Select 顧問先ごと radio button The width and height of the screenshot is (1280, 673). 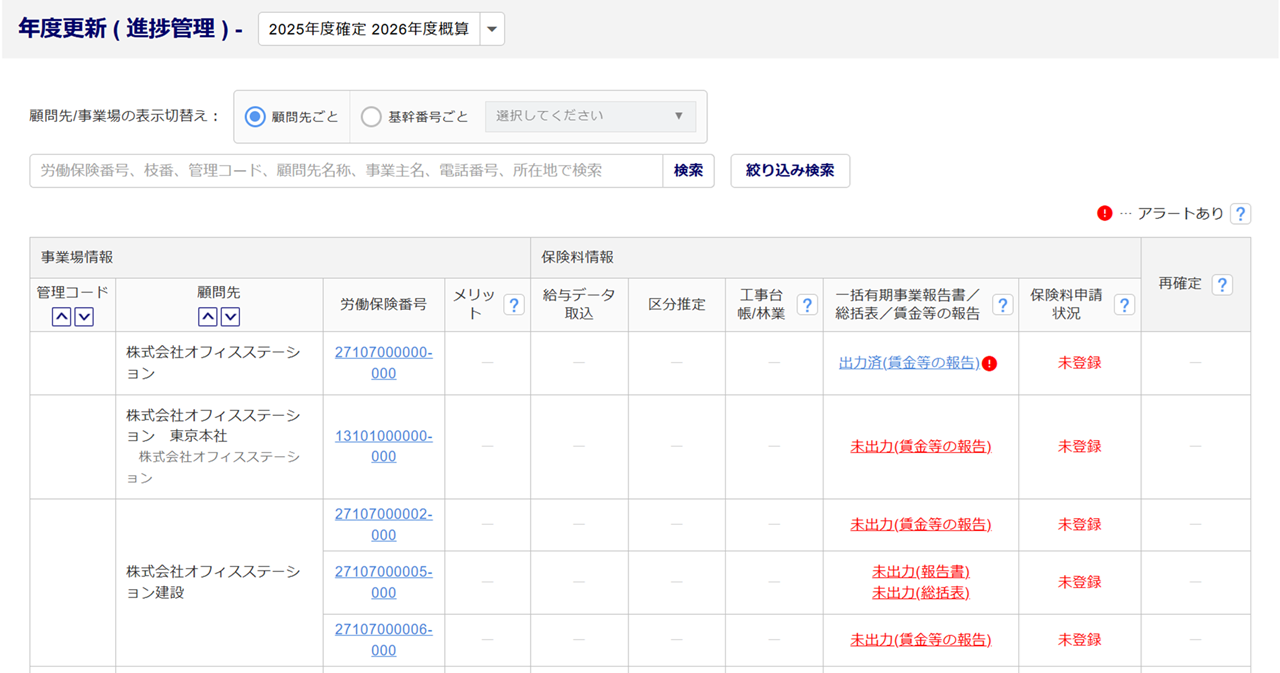255,117
